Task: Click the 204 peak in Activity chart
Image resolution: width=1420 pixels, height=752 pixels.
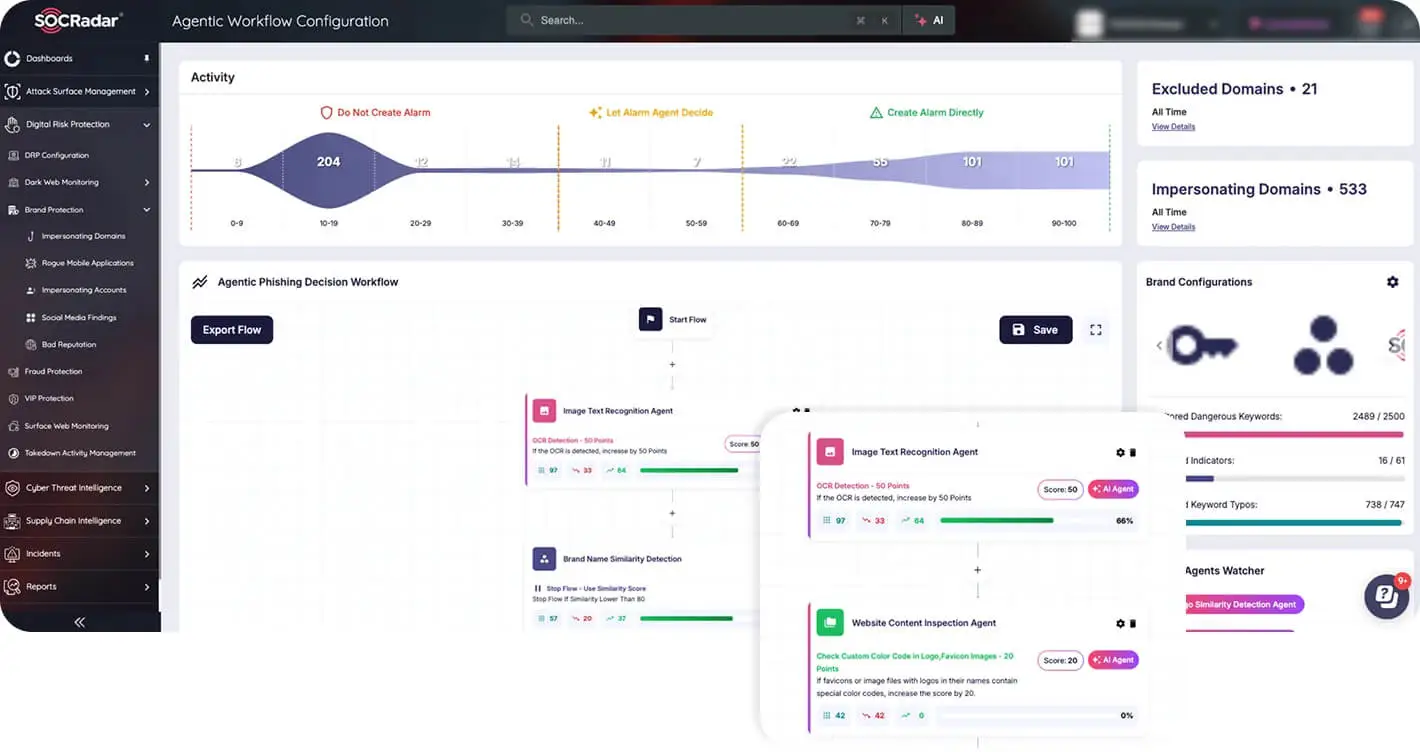Action: 329,162
